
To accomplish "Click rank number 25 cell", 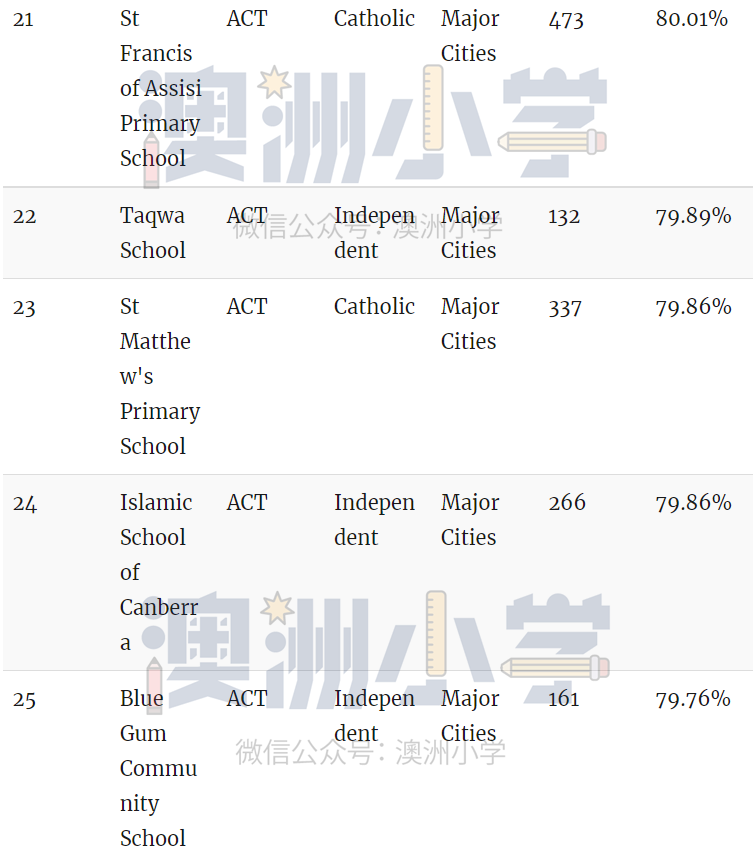I will [24, 700].
